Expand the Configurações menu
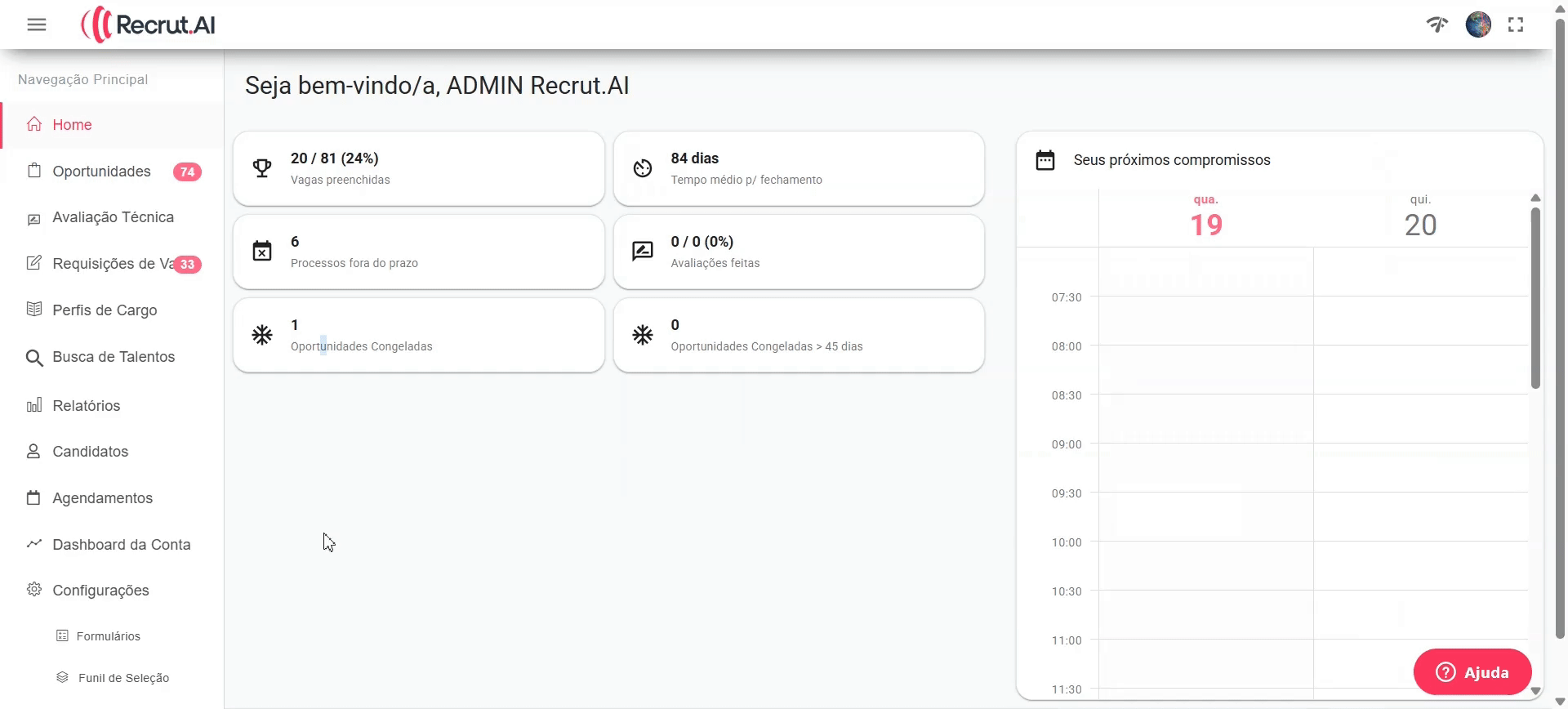The width and height of the screenshot is (1568, 709). [100, 591]
